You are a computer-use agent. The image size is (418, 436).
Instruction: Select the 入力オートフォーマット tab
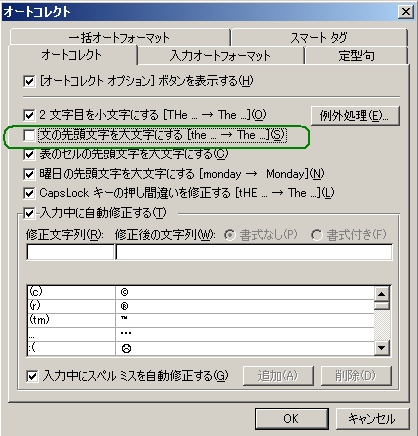click(220, 55)
